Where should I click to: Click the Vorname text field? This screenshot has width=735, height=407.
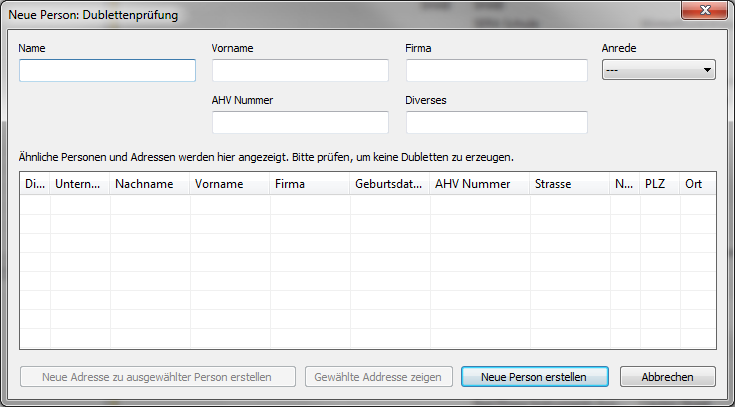[x=300, y=71]
